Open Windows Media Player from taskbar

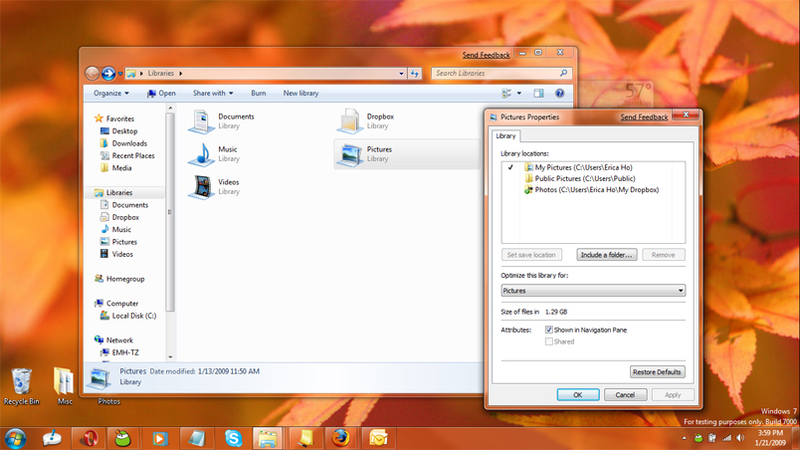point(160,438)
